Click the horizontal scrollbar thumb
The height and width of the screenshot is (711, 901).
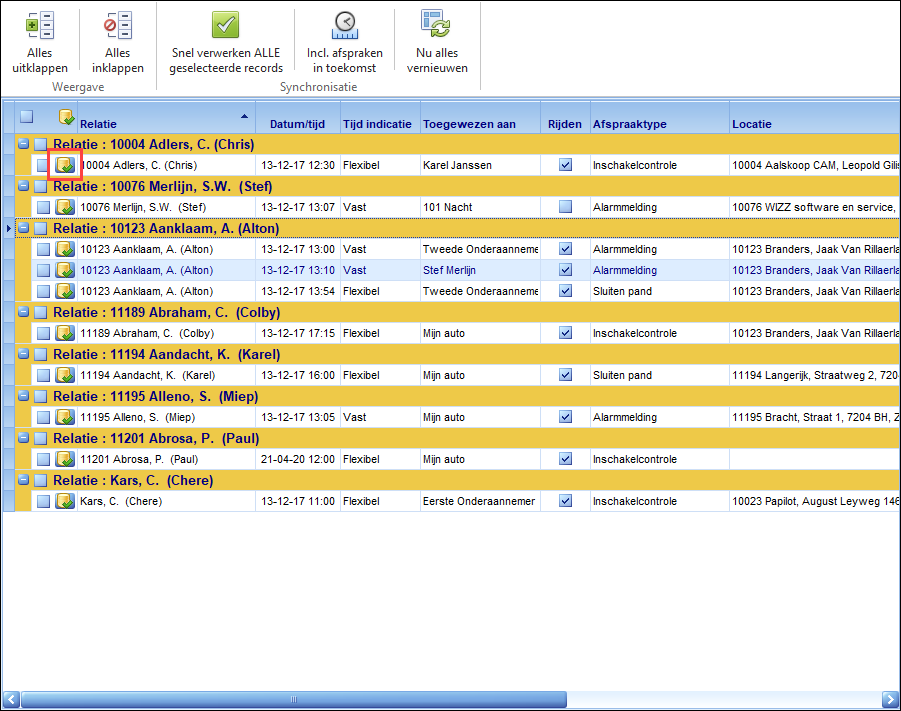coord(294,700)
